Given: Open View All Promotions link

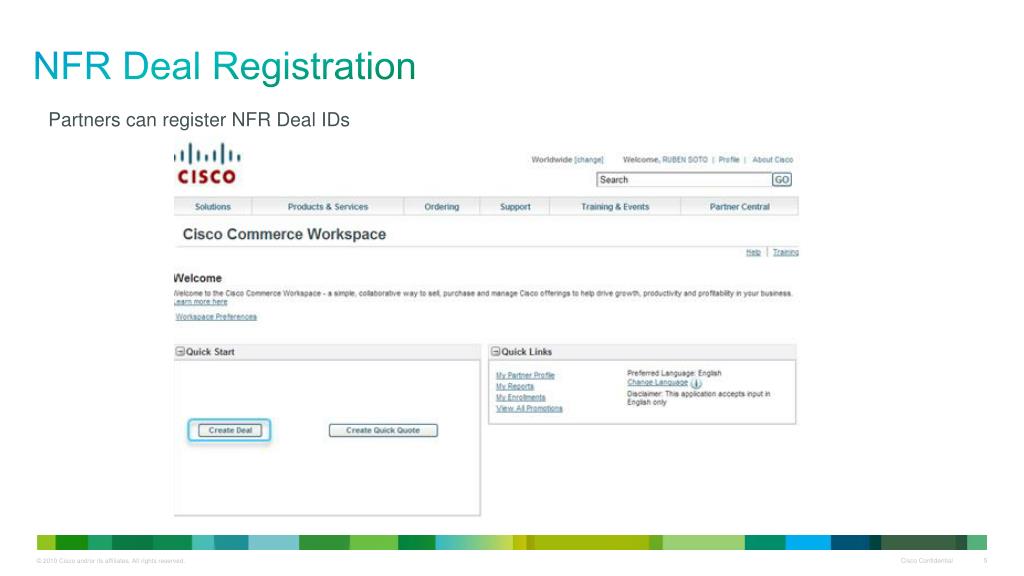Looking at the screenshot, I should (x=529, y=408).
